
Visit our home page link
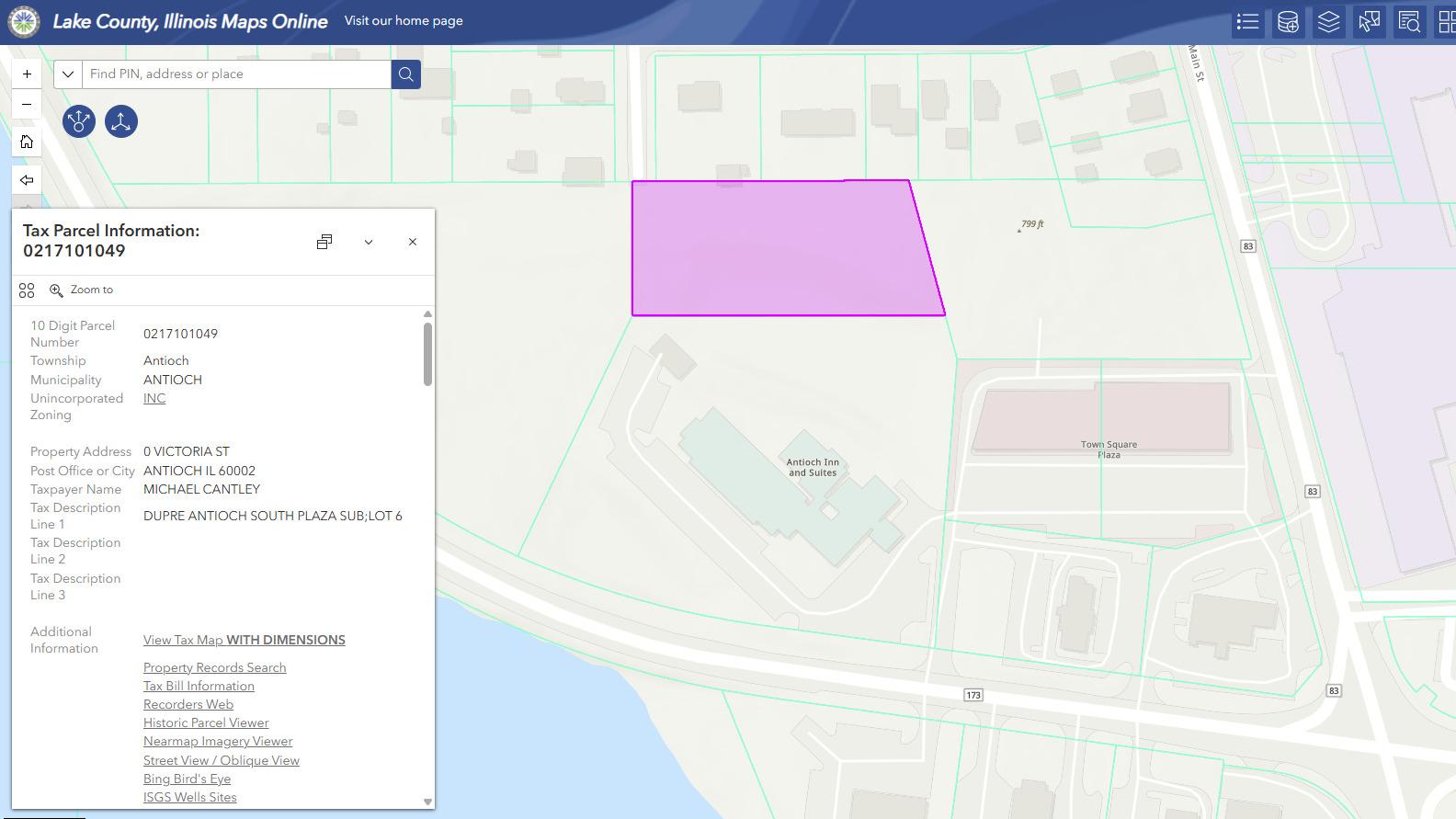[404, 20]
